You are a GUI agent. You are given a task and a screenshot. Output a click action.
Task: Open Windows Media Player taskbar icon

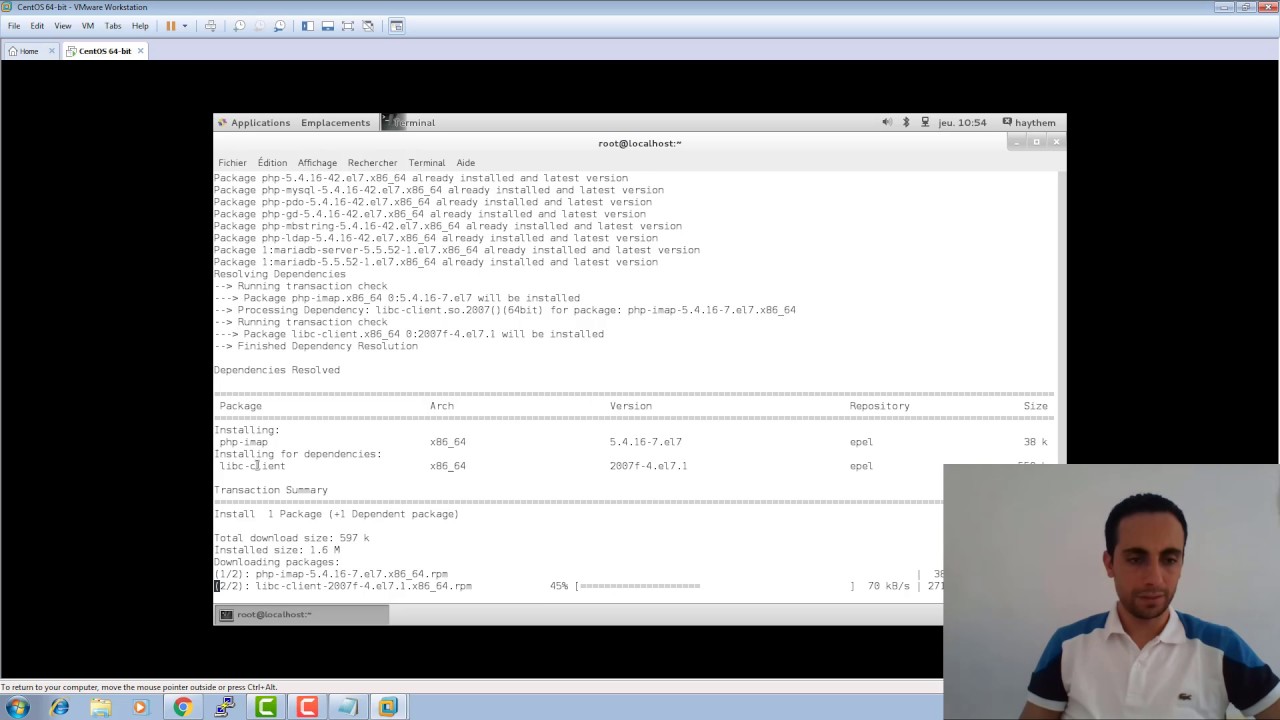coord(140,707)
